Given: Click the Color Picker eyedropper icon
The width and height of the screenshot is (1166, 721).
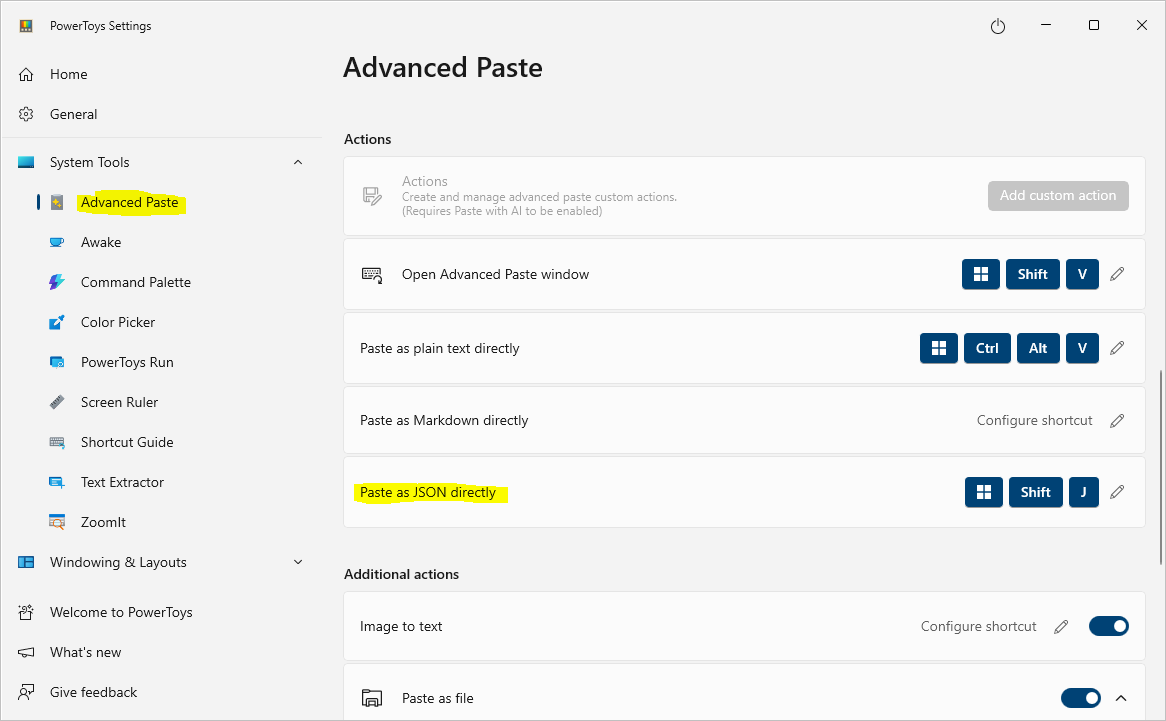Looking at the screenshot, I should [57, 322].
